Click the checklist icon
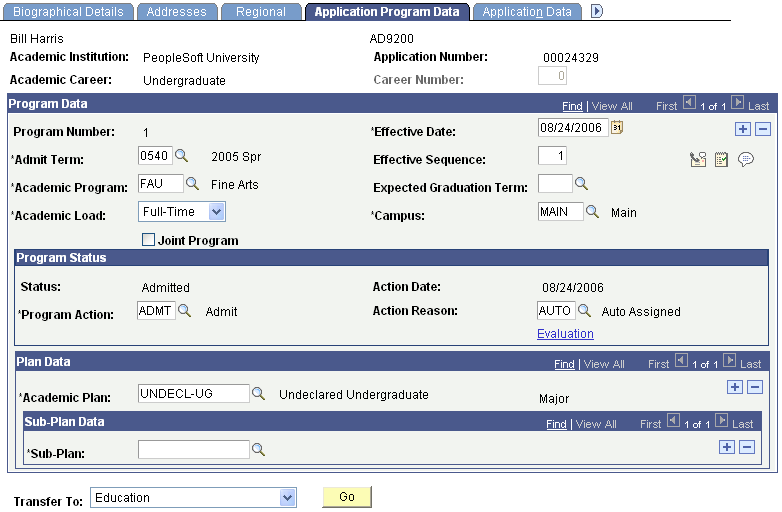 [x=721, y=160]
